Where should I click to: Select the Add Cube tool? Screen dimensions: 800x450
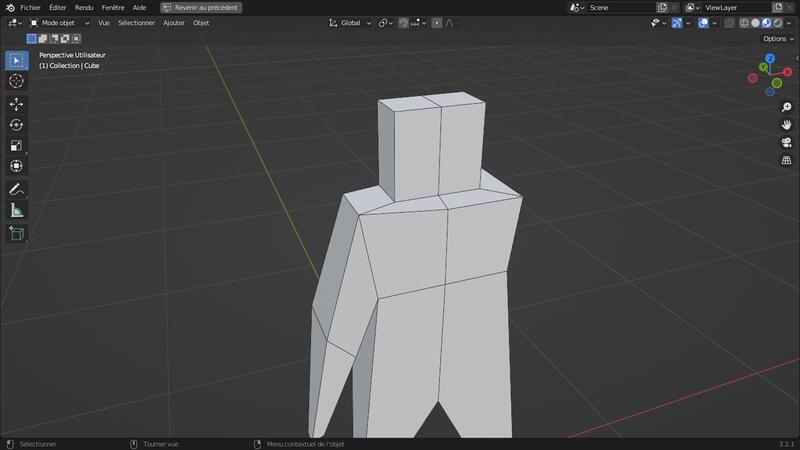(x=16, y=233)
